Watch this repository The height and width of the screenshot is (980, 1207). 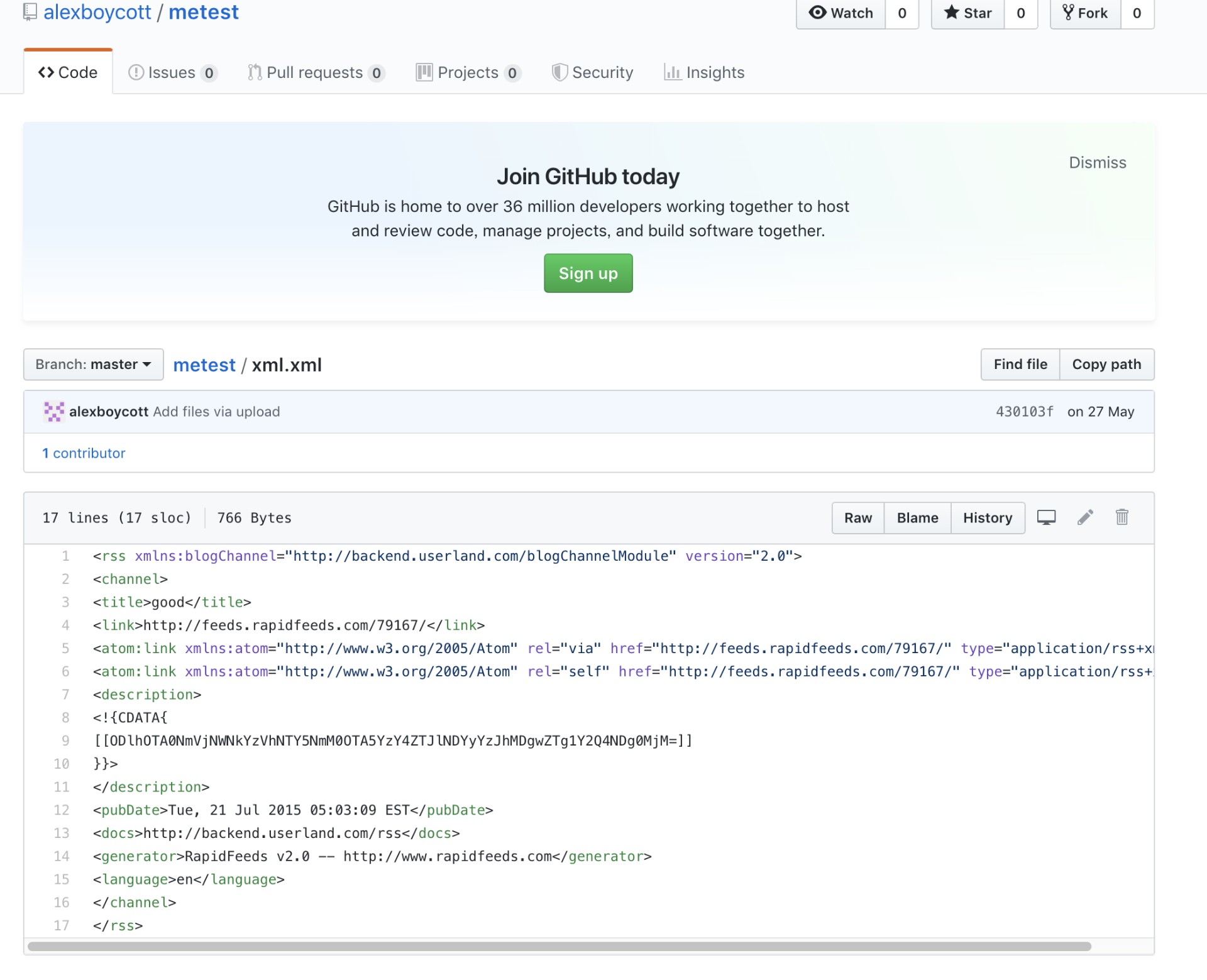[x=841, y=13]
